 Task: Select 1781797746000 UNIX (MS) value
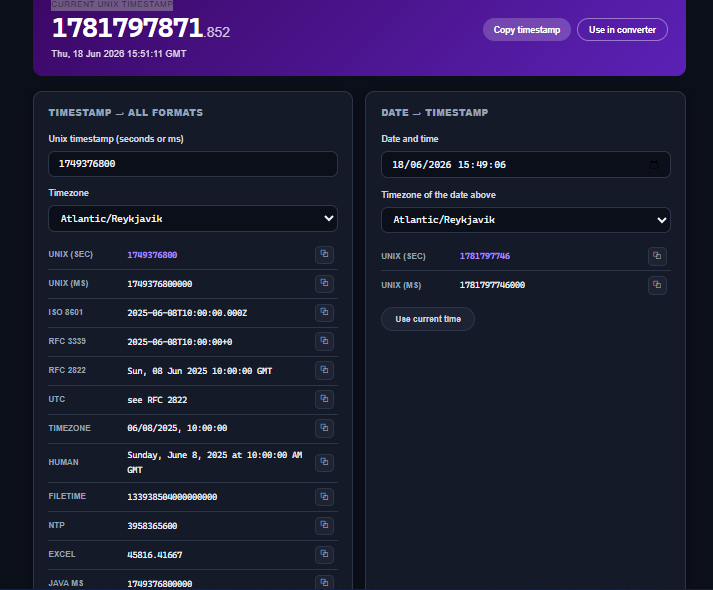coord(492,285)
